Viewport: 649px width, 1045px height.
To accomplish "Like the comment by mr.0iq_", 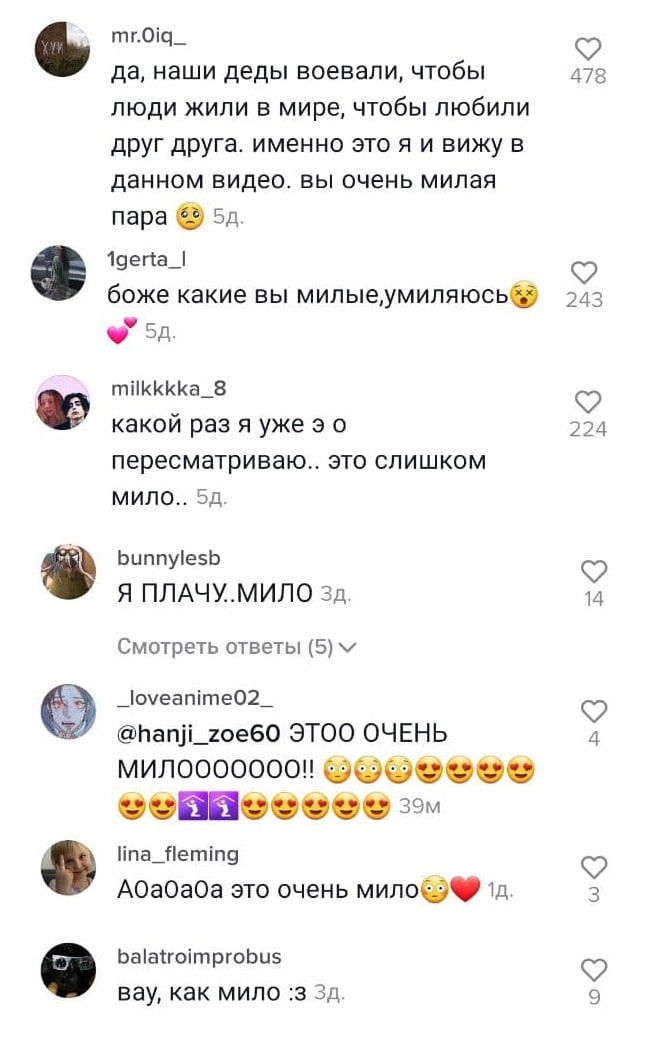I will [588, 49].
